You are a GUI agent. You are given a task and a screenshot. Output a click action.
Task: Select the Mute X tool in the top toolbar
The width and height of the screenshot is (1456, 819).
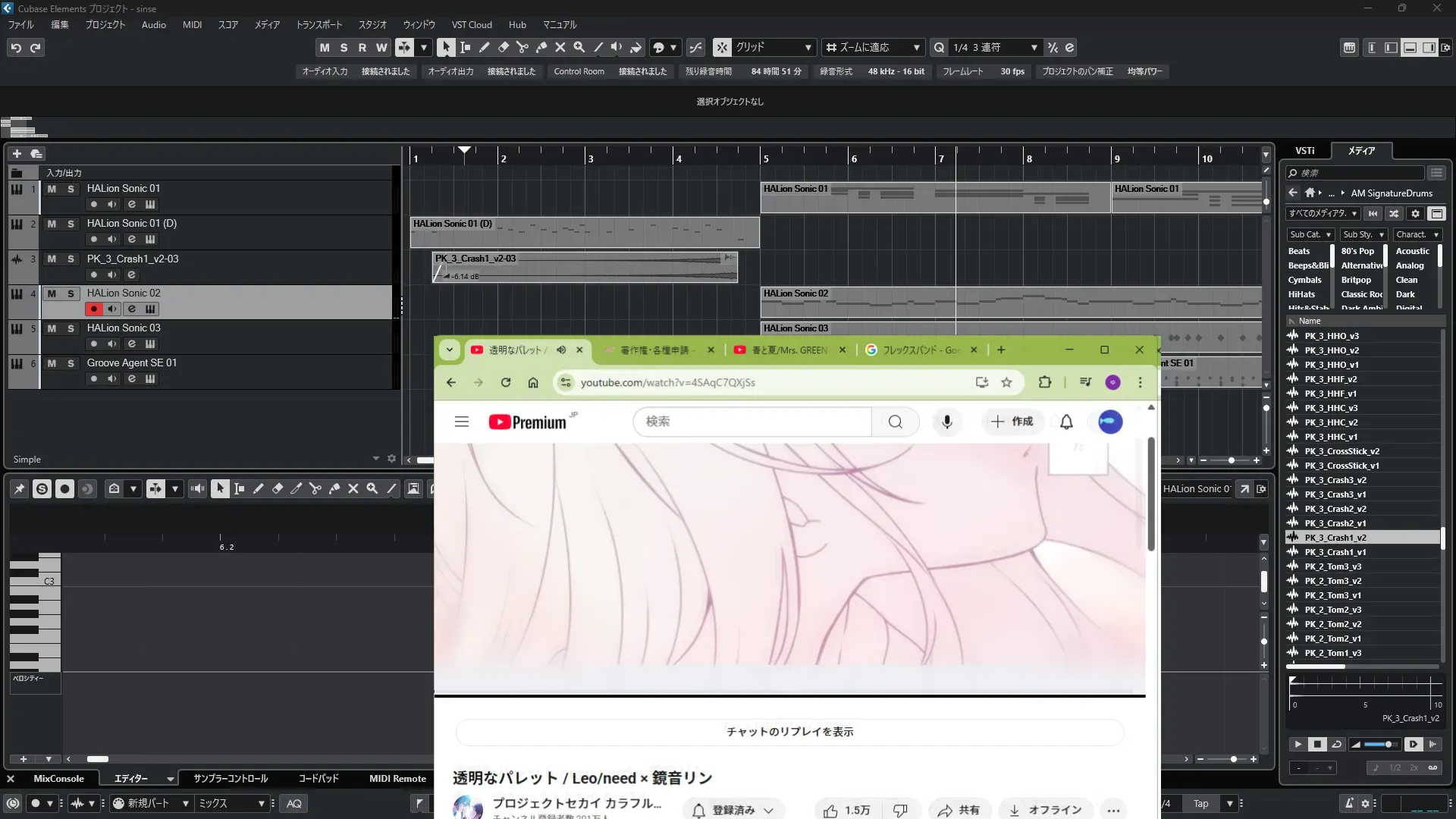[560, 47]
